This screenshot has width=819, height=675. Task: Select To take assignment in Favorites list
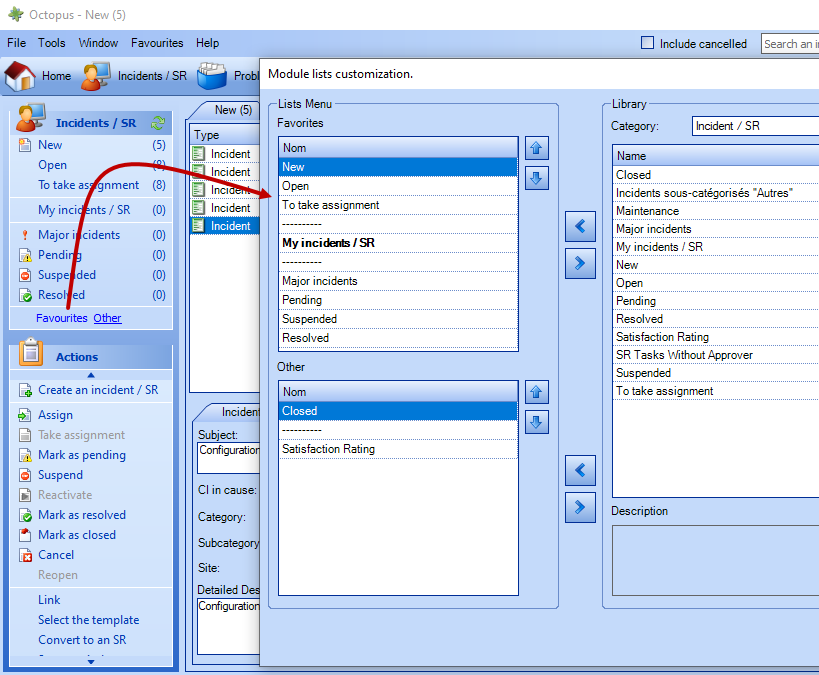pos(398,205)
